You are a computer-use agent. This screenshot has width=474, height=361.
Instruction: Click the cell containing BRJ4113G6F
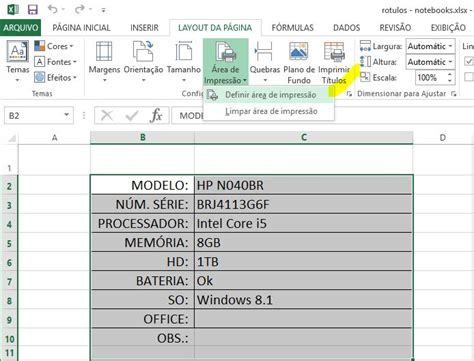tap(304, 204)
